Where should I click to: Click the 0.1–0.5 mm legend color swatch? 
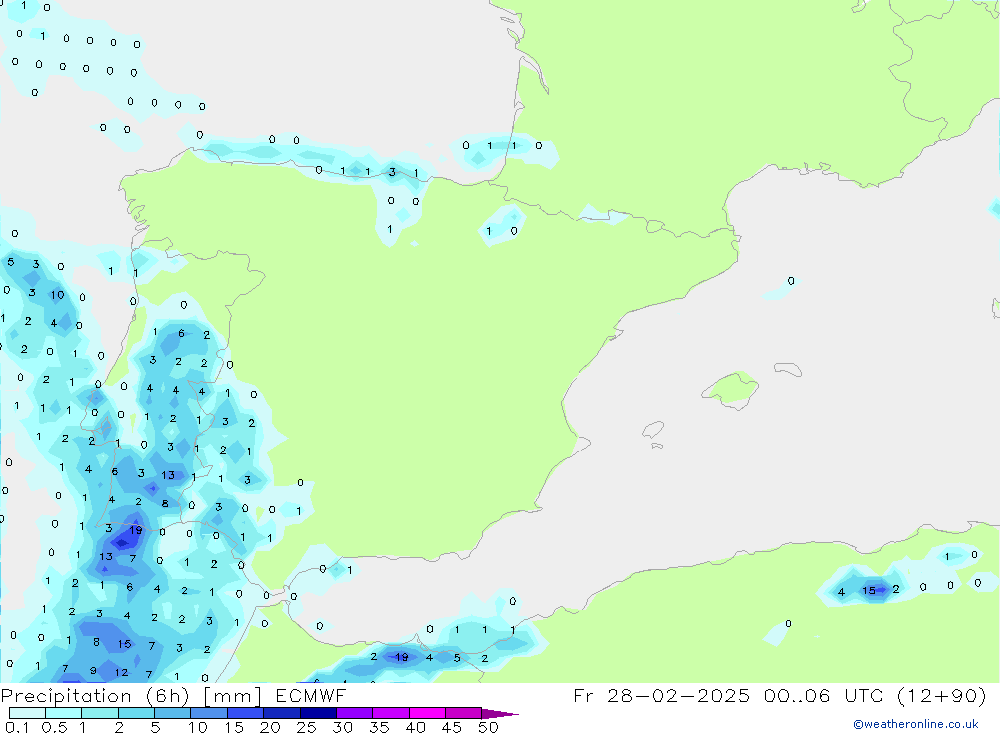coord(27,713)
